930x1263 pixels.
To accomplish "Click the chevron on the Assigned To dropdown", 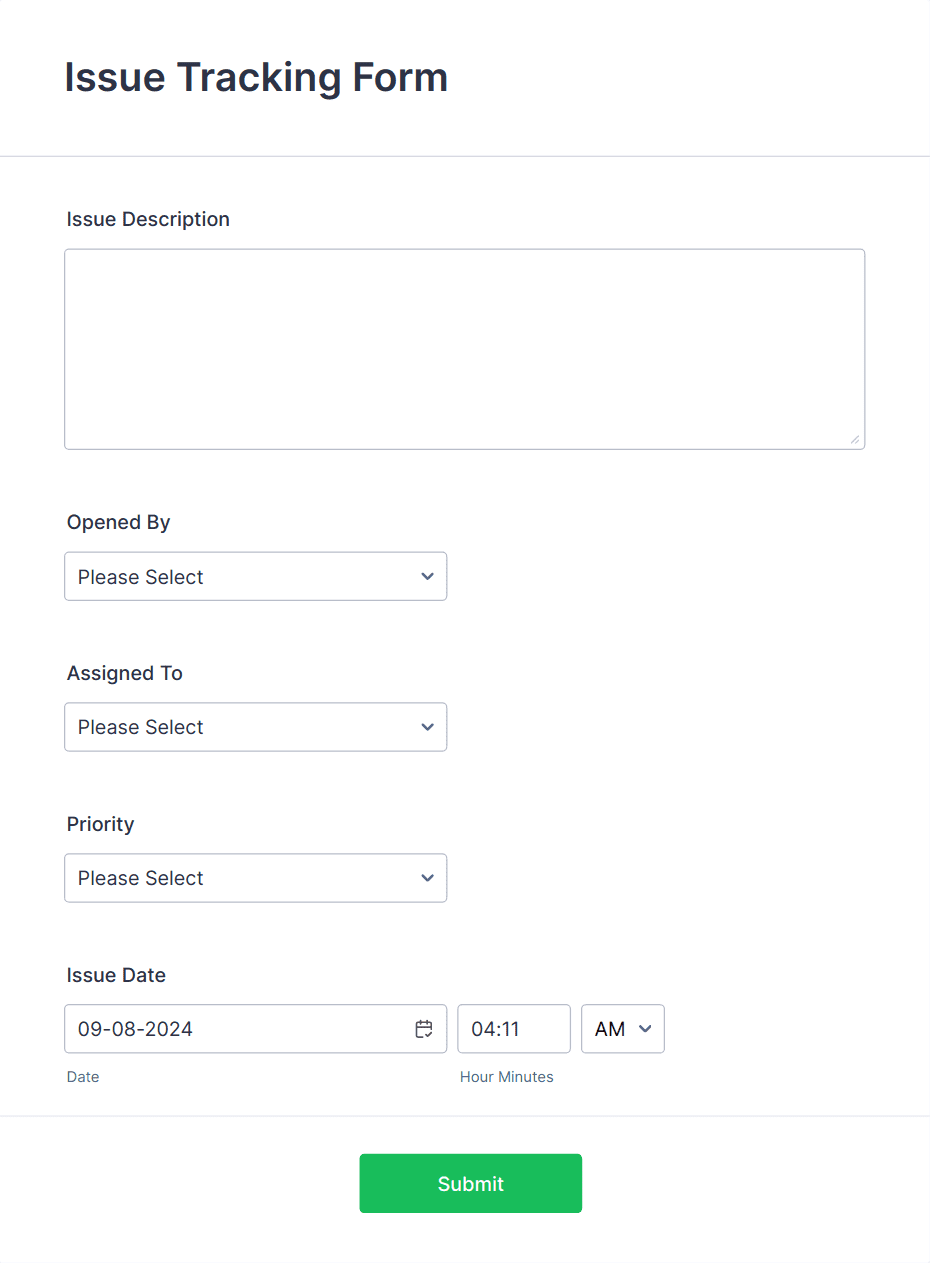I will 426,727.
